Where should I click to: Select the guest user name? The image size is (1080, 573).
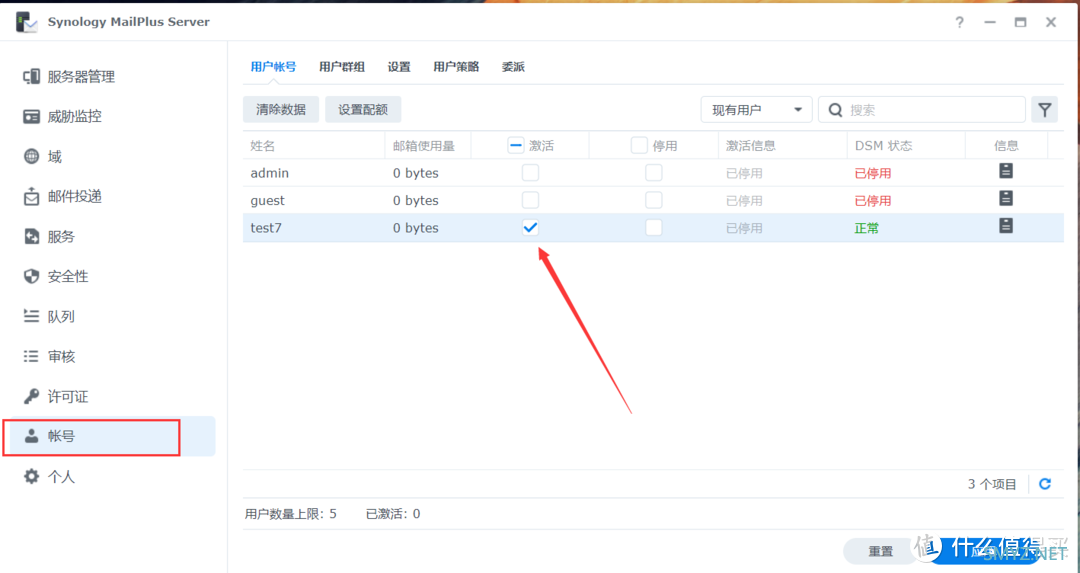coord(267,200)
